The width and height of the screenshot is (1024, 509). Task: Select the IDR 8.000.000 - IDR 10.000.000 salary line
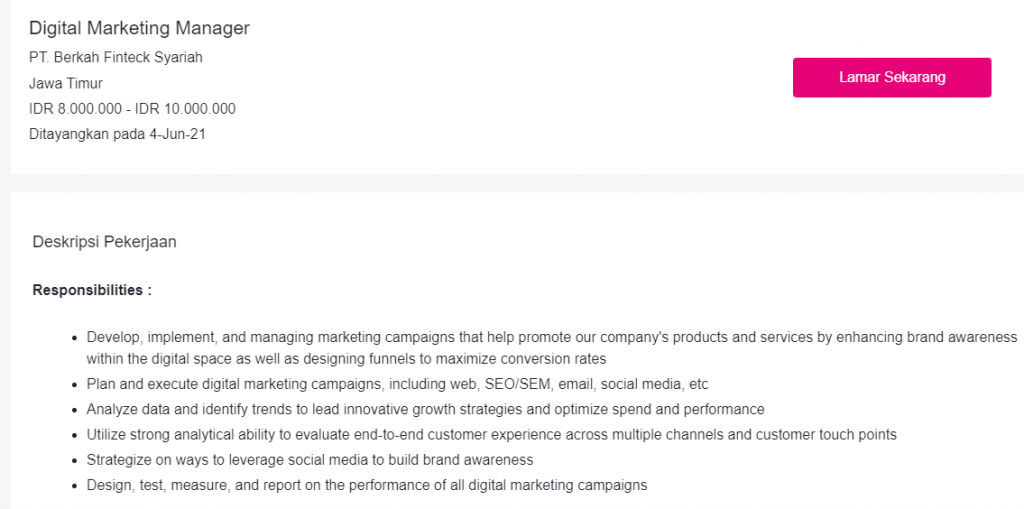132,109
